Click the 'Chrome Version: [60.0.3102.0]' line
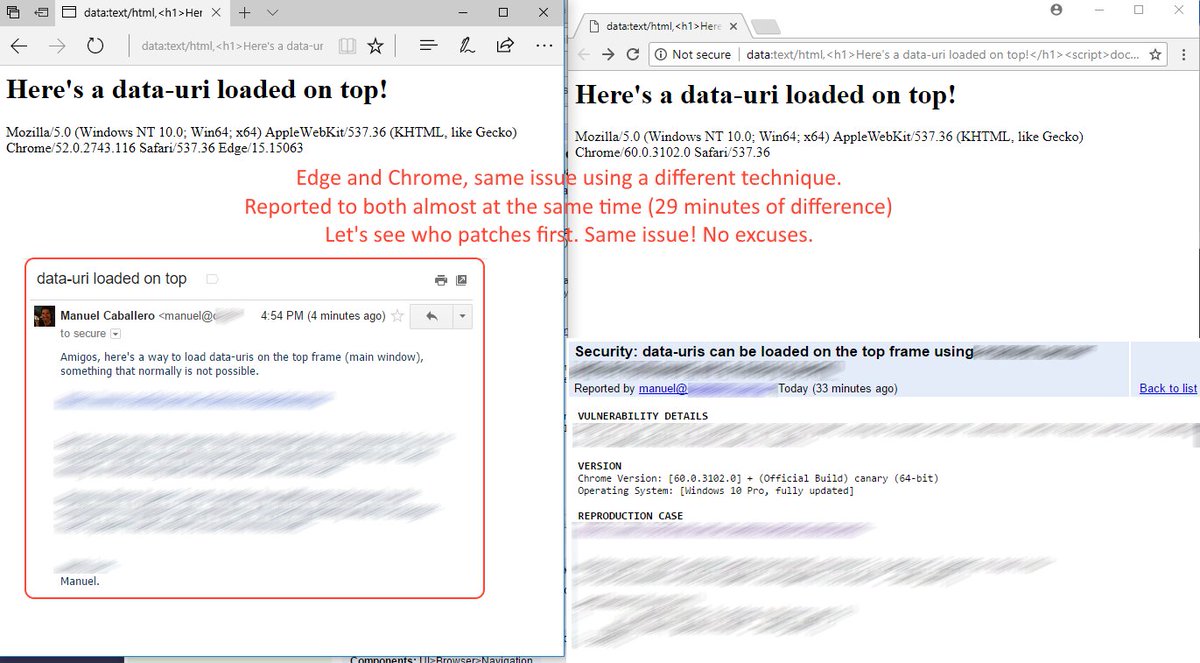The height and width of the screenshot is (663, 1200). [758, 478]
